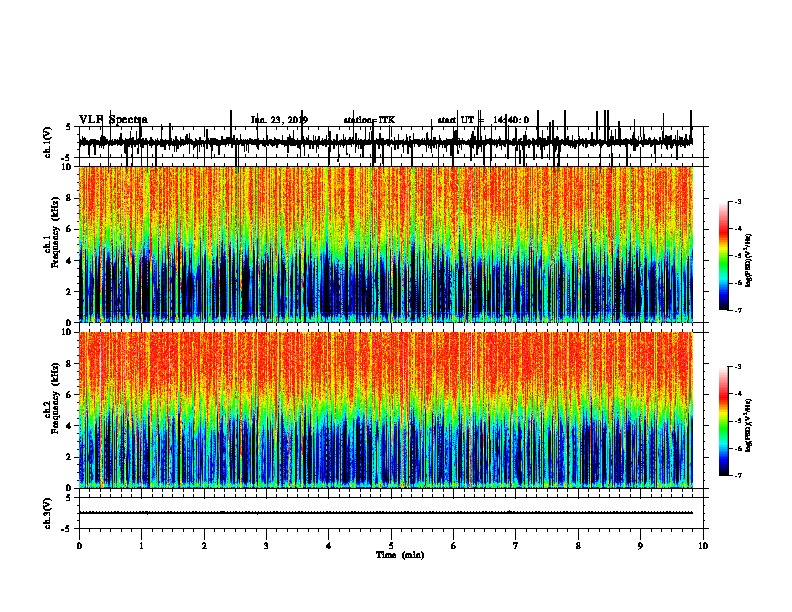The image size is (792, 612).
Task: Click time axis tick label "8"
Action: coord(578,546)
